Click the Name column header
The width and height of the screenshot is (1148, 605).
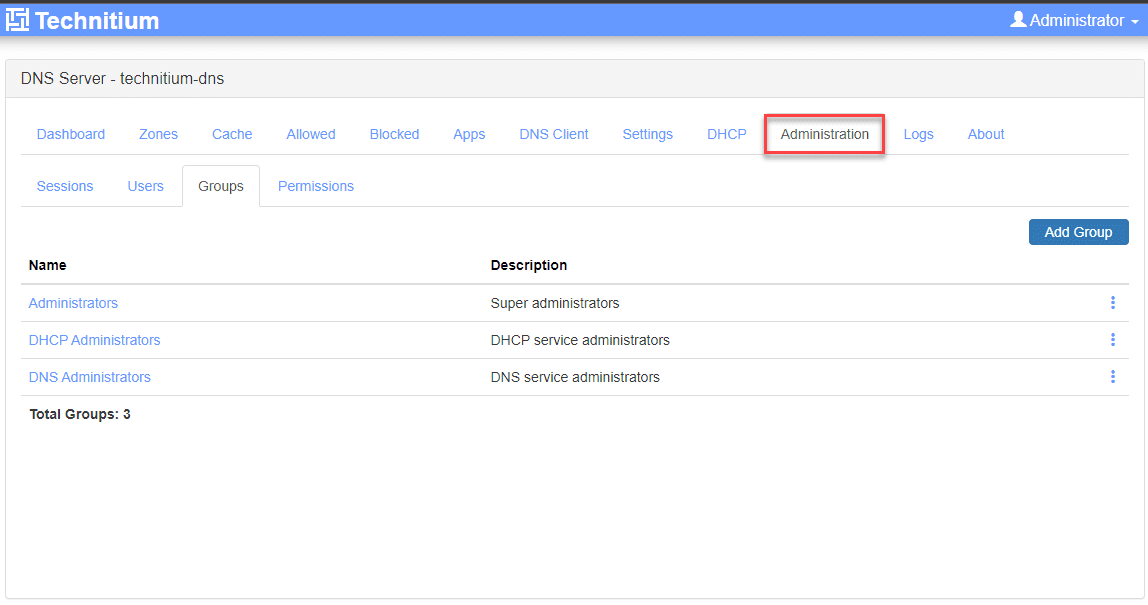(x=48, y=265)
